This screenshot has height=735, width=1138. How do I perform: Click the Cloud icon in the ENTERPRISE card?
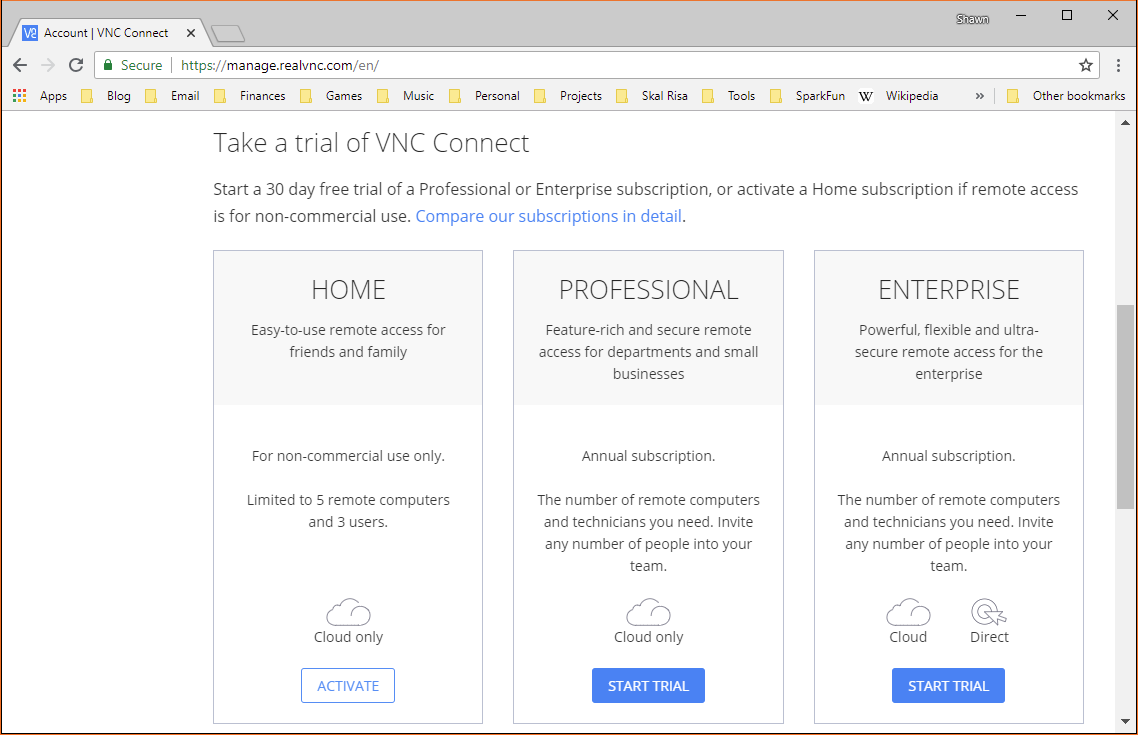908,612
